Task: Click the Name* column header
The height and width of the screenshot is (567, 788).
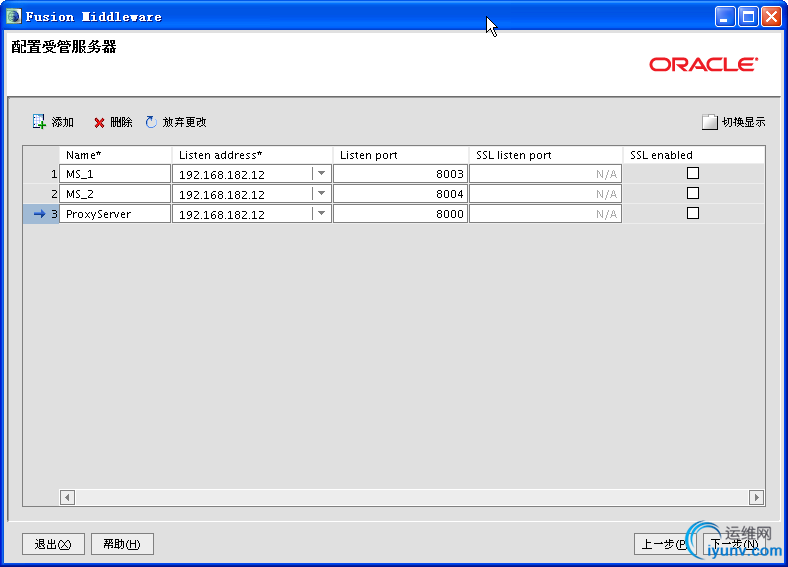Action: pyautogui.click(x=116, y=155)
